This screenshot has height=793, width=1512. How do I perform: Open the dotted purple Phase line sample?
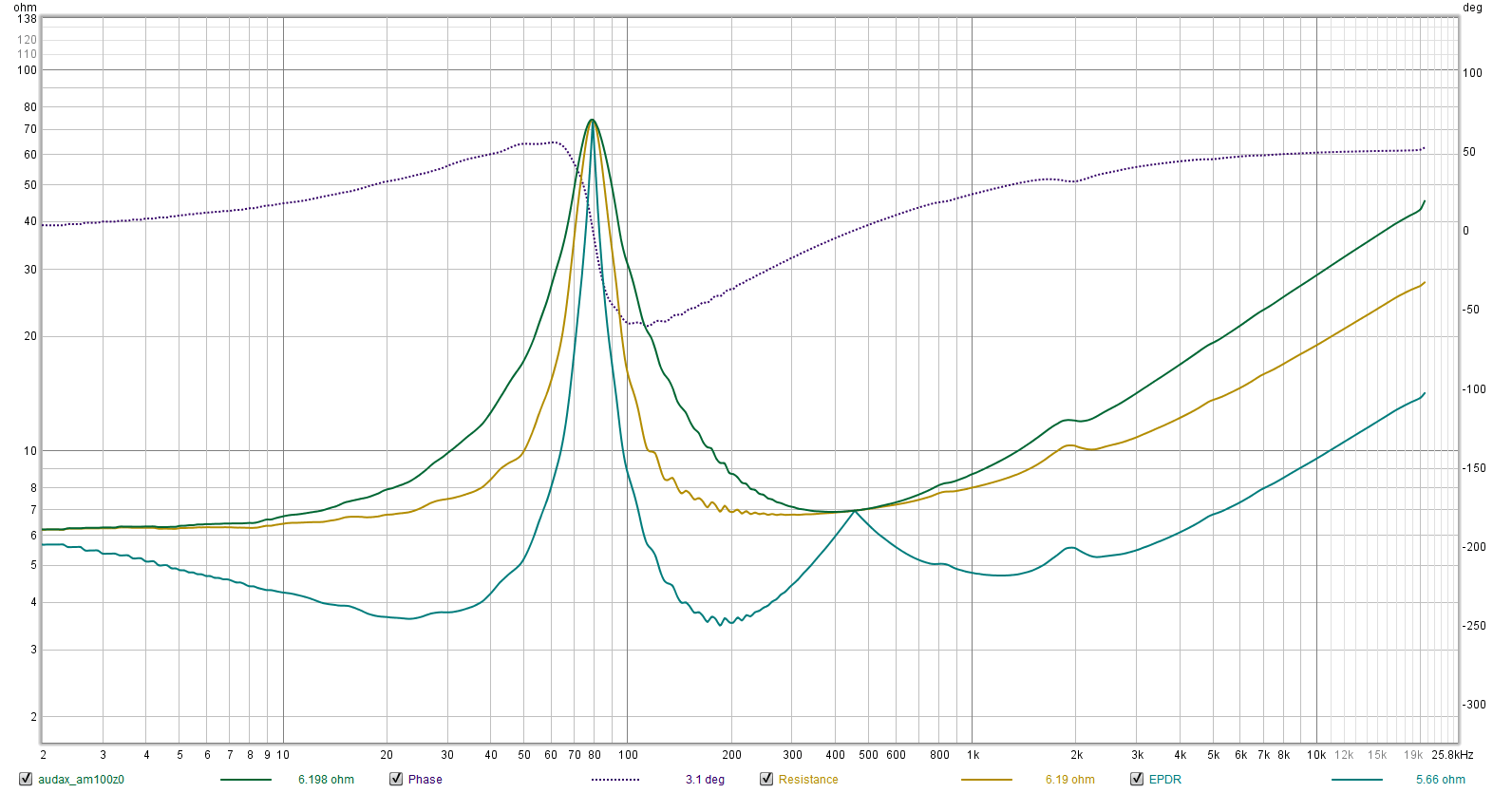click(615, 780)
